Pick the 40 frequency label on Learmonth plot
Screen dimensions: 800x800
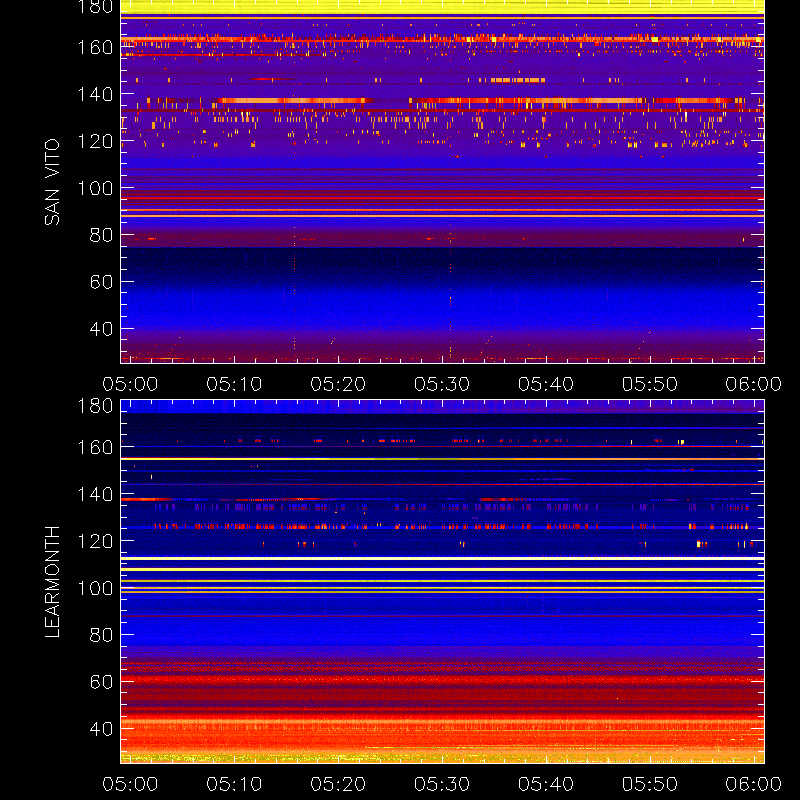pos(101,729)
